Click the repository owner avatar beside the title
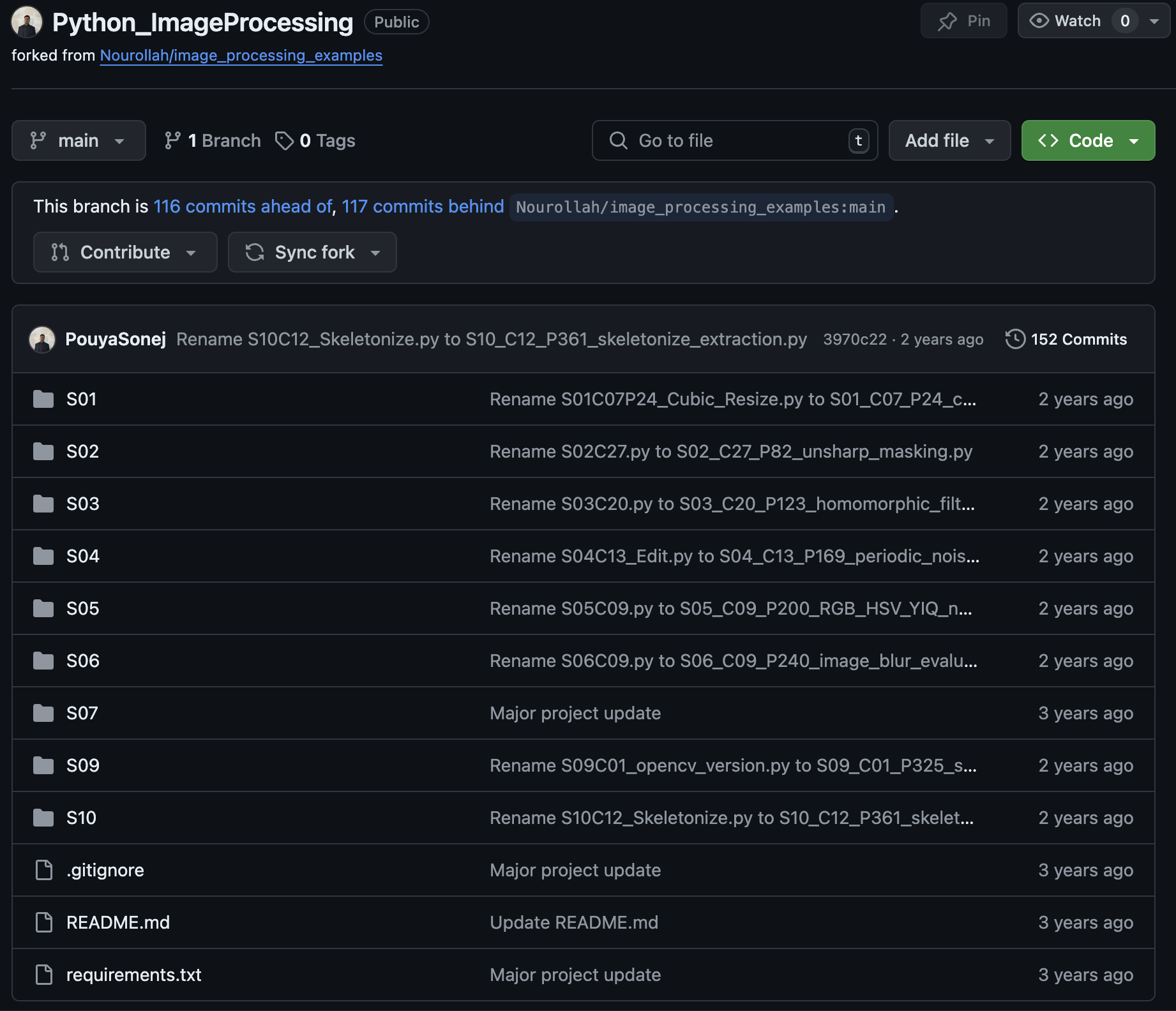The height and width of the screenshot is (1011, 1176). pos(27,22)
